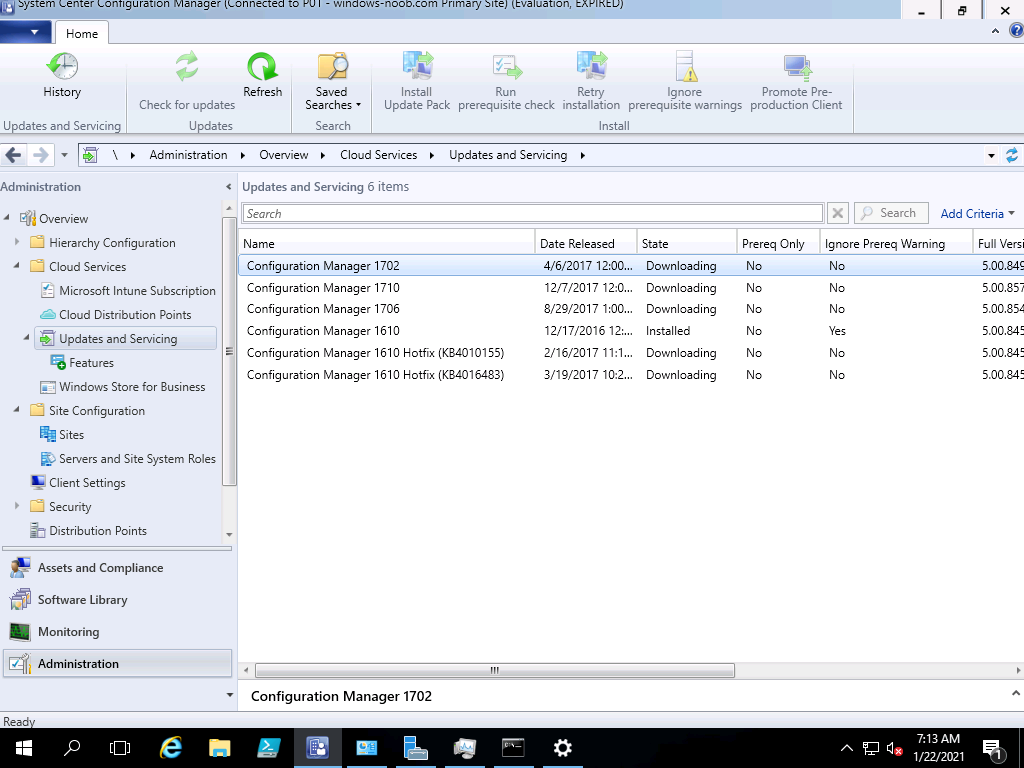Viewport: 1024px width, 768px height.
Task: Click Updates and Servicing in the breadcrumb bar
Action: point(507,155)
